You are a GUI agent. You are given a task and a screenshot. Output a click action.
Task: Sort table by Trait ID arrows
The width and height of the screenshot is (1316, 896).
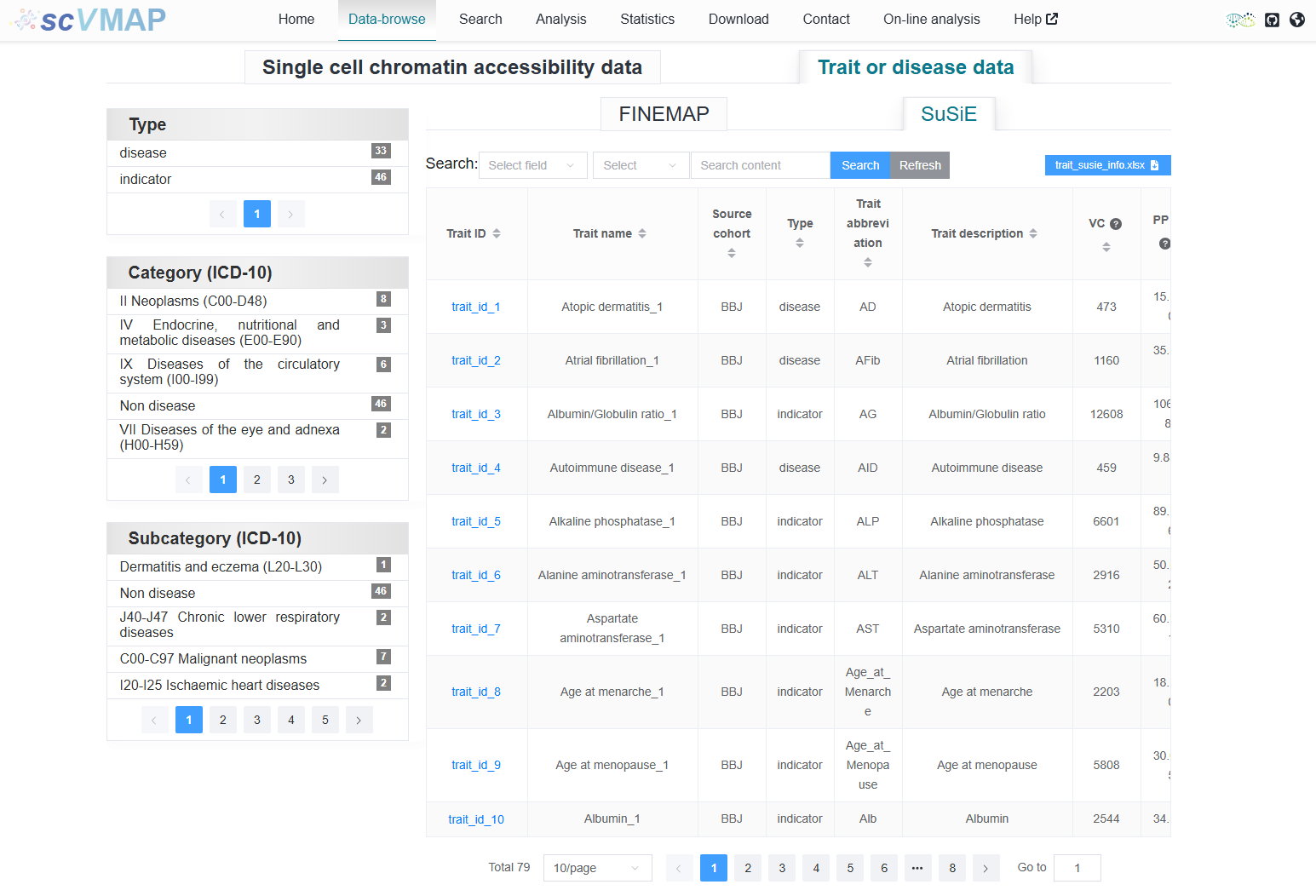pyautogui.click(x=497, y=233)
